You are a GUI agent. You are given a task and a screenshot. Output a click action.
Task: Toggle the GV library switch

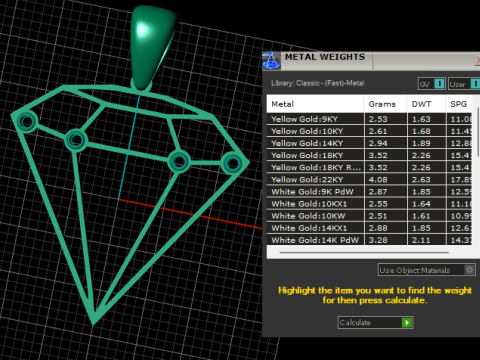(x=439, y=84)
